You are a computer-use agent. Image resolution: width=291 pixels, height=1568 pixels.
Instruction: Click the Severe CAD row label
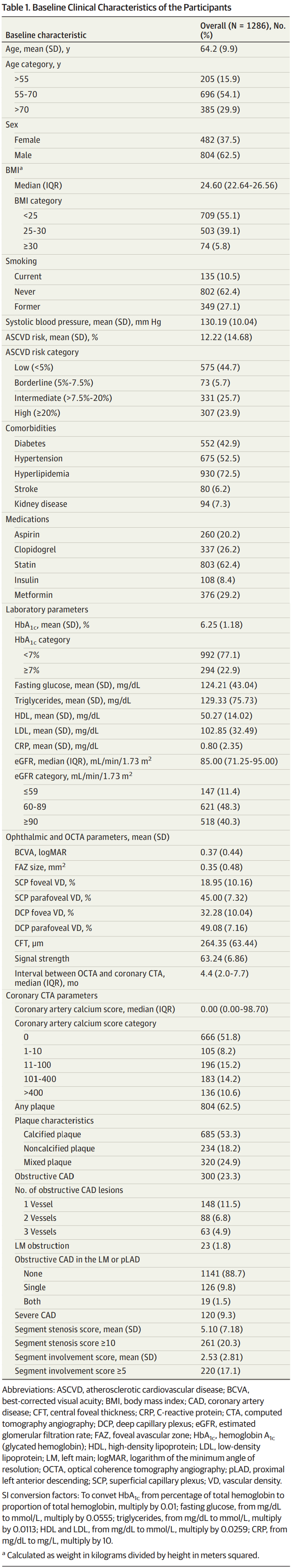[35, 1315]
